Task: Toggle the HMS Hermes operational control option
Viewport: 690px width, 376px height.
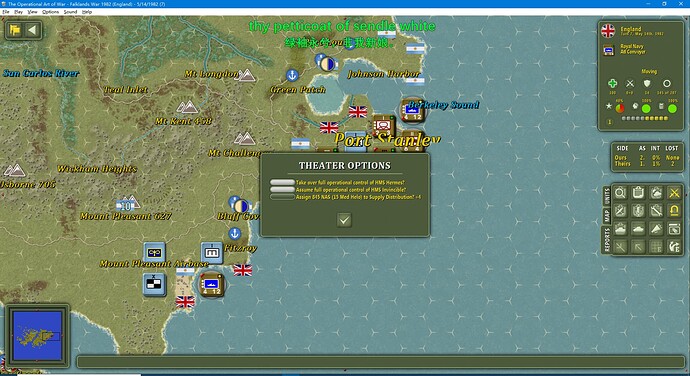Action: click(282, 182)
